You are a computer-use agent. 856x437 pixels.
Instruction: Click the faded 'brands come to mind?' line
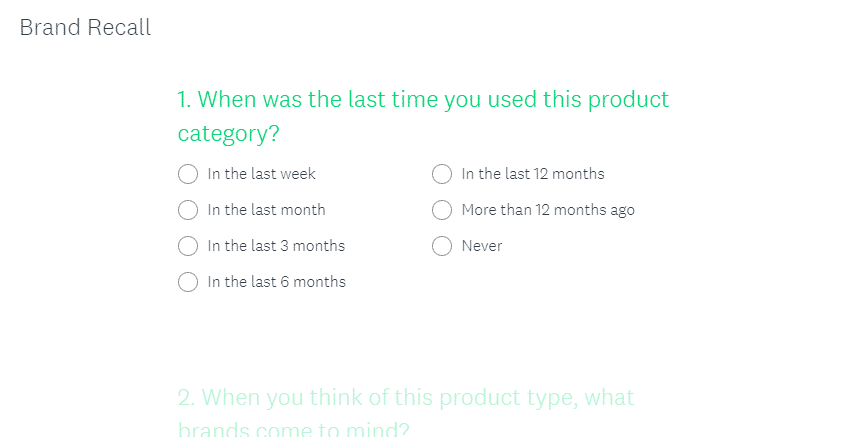[294, 430]
